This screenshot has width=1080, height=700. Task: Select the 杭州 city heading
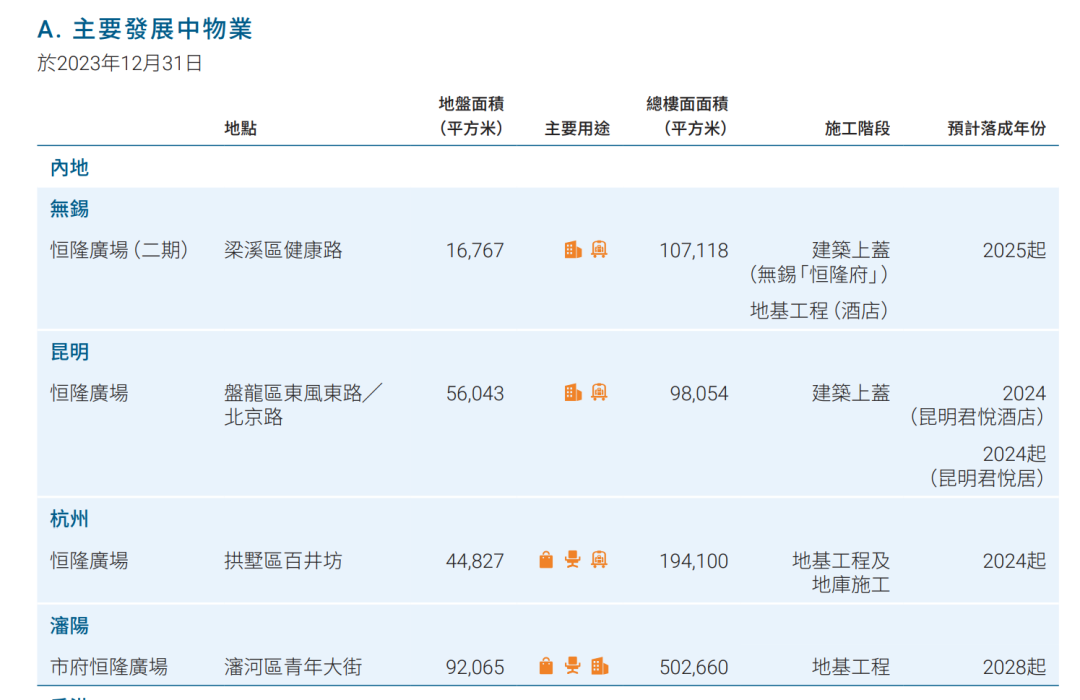(70, 519)
